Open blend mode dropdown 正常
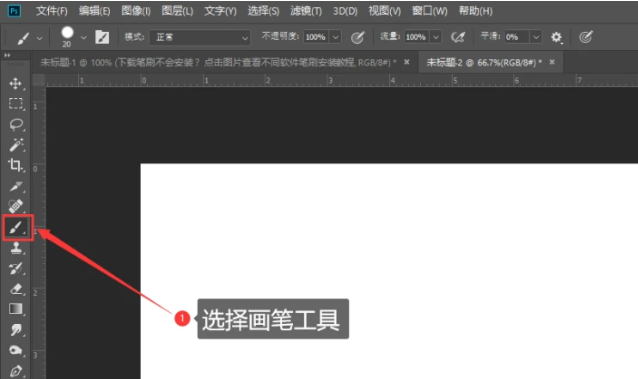The height and width of the screenshot is (379, 638). (200, 37)
